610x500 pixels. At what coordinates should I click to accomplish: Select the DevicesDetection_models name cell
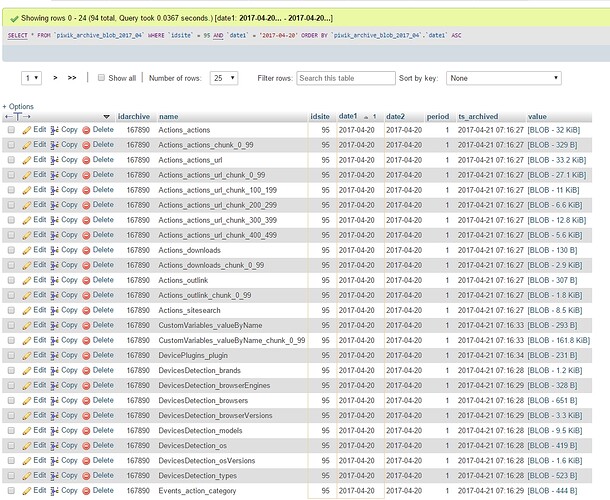click(200, 431)
